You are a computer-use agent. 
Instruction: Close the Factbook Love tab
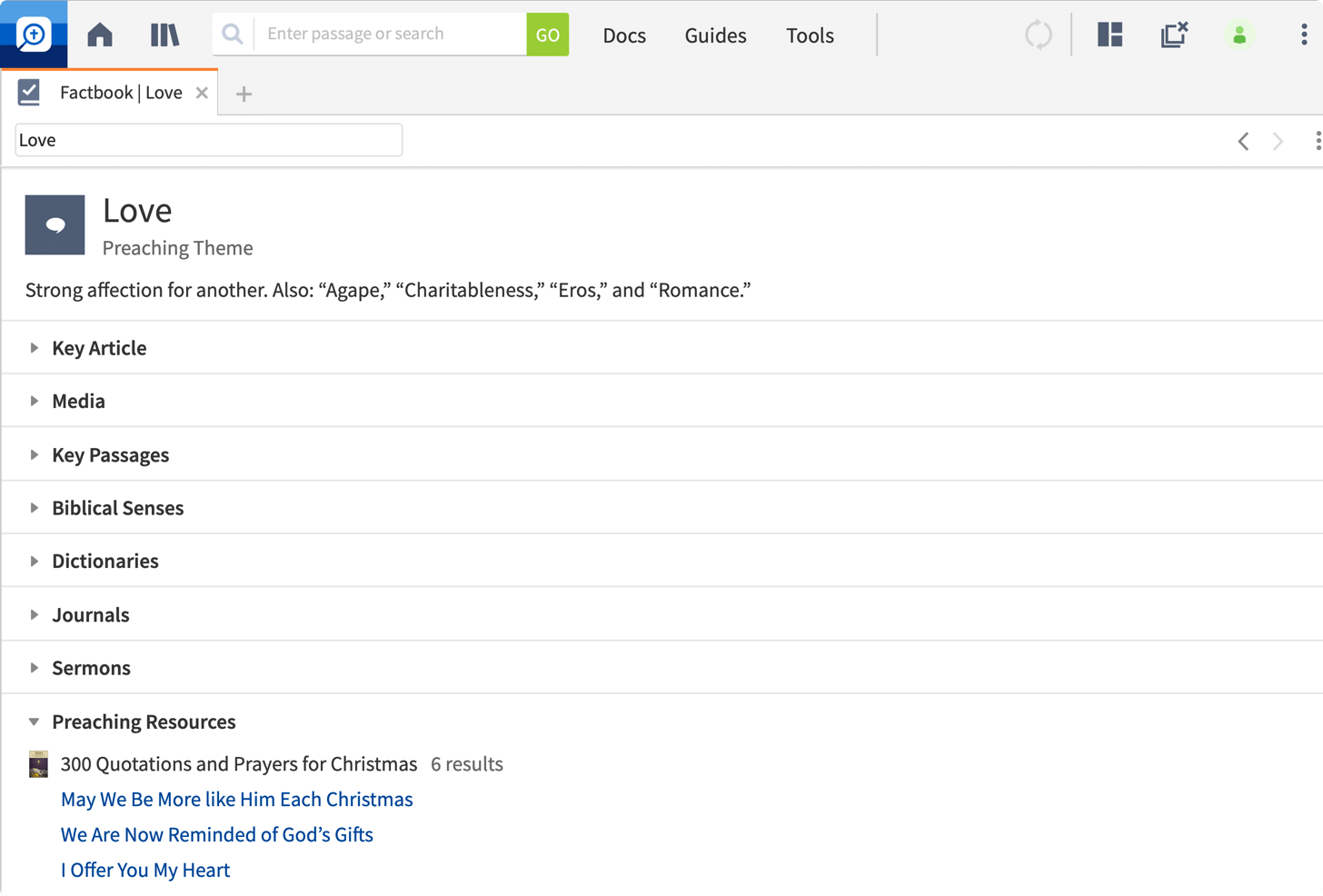(x=202, y=93)
